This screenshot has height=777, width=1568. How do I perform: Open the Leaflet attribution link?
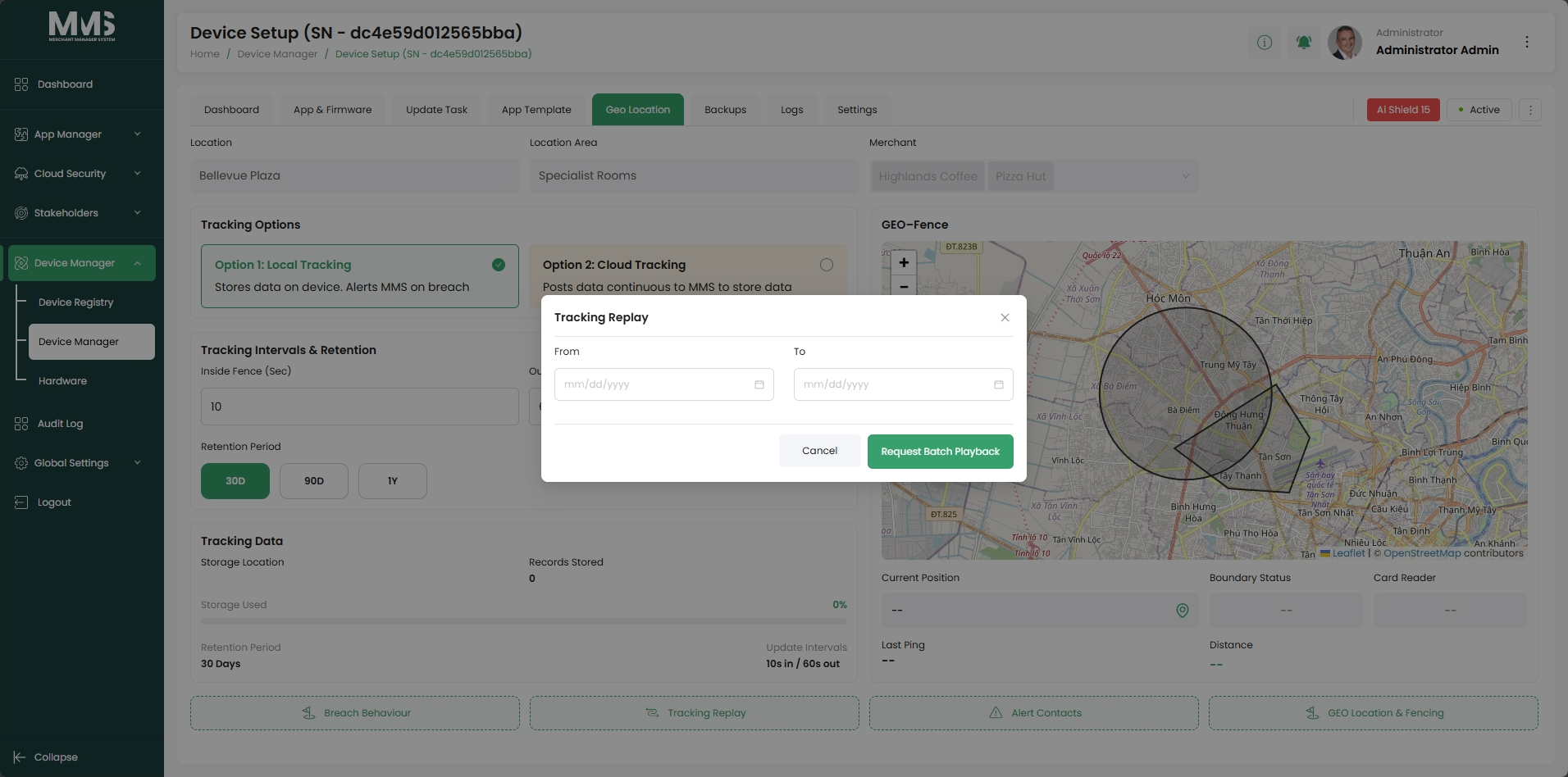pyautogui.click(x=1348, y=553)
